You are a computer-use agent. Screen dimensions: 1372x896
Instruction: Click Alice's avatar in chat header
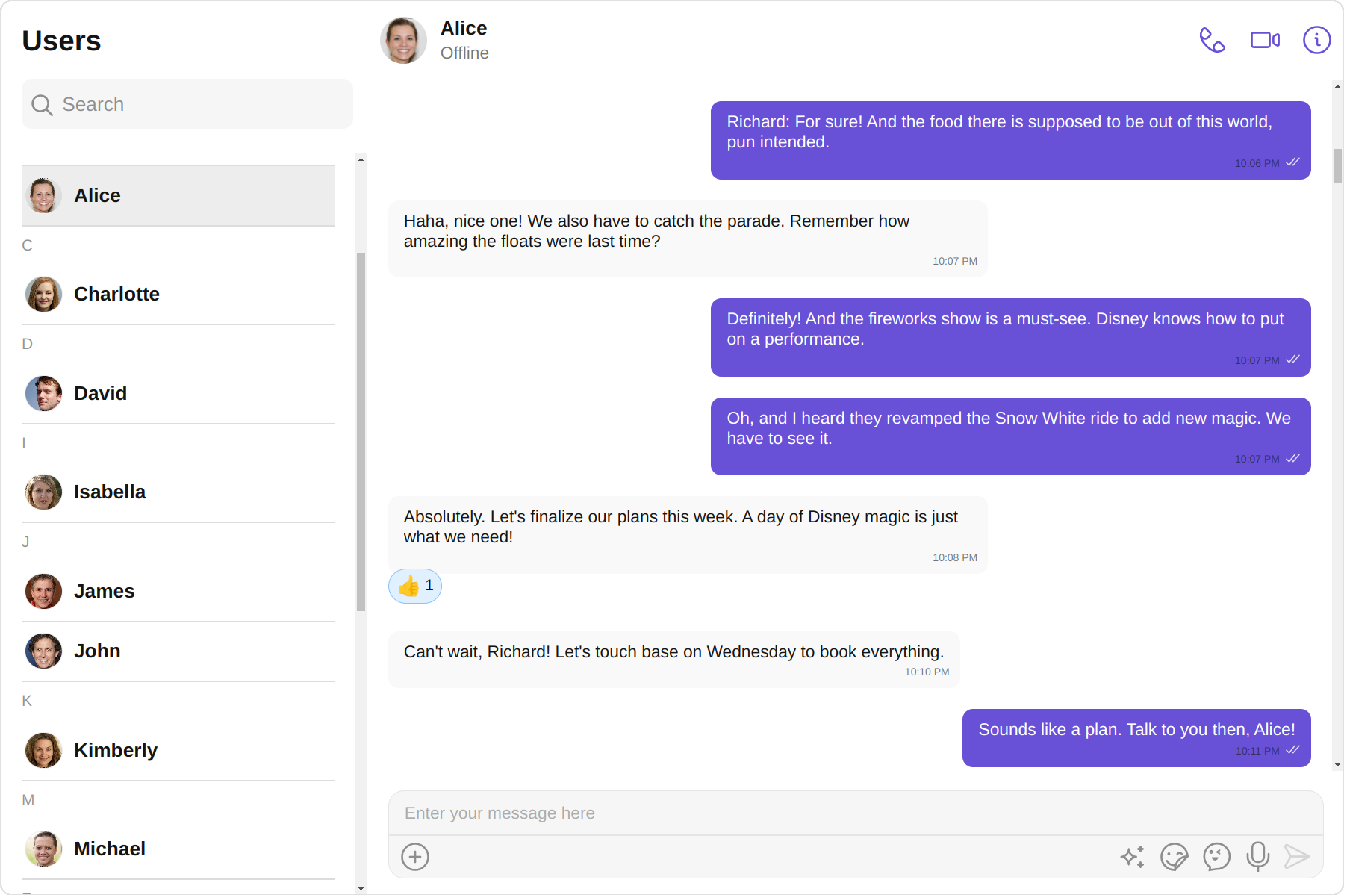pyautogui.click(x=403, y=40)
